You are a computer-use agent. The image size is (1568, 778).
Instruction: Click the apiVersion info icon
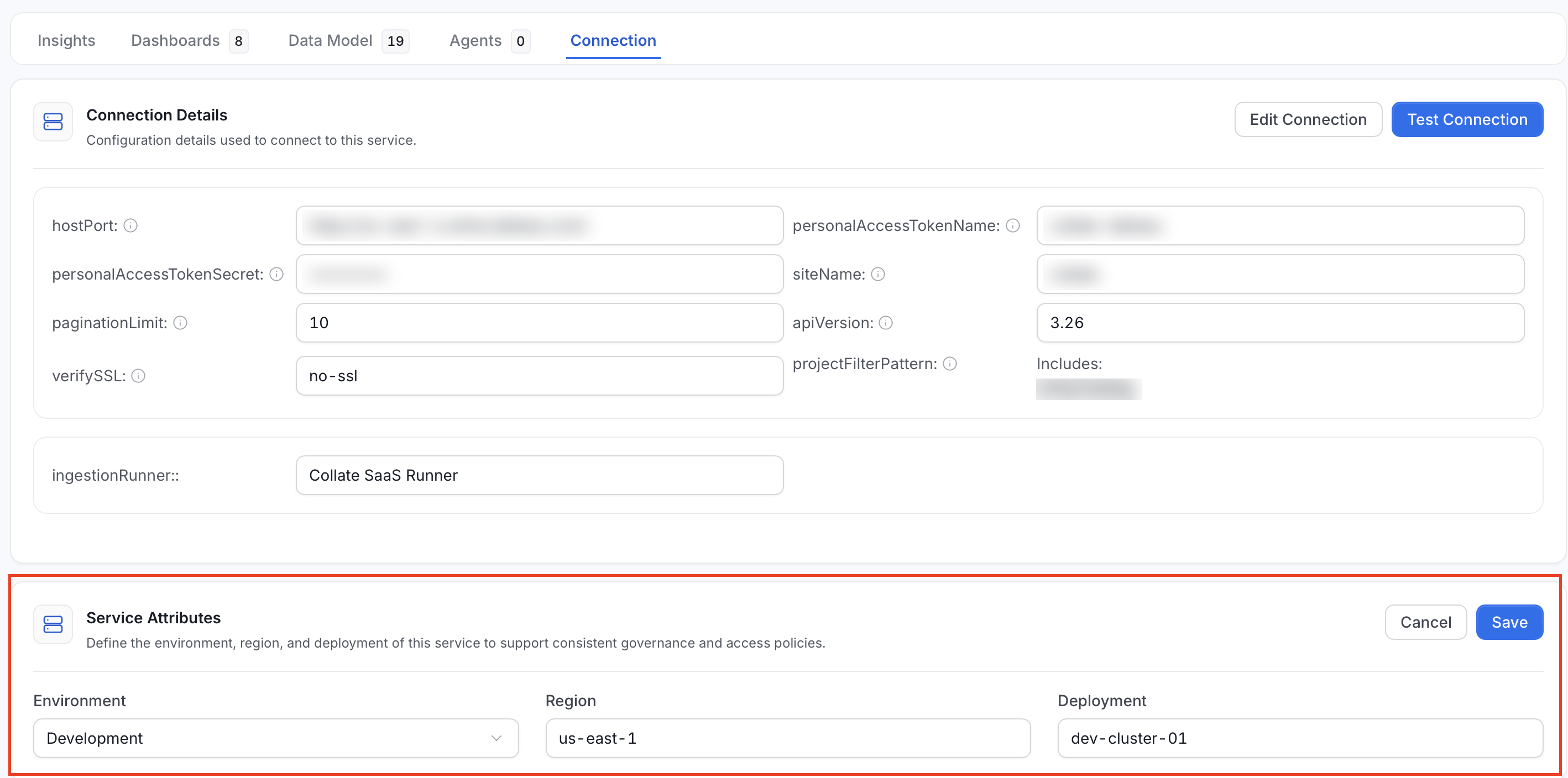pos(886,322)
